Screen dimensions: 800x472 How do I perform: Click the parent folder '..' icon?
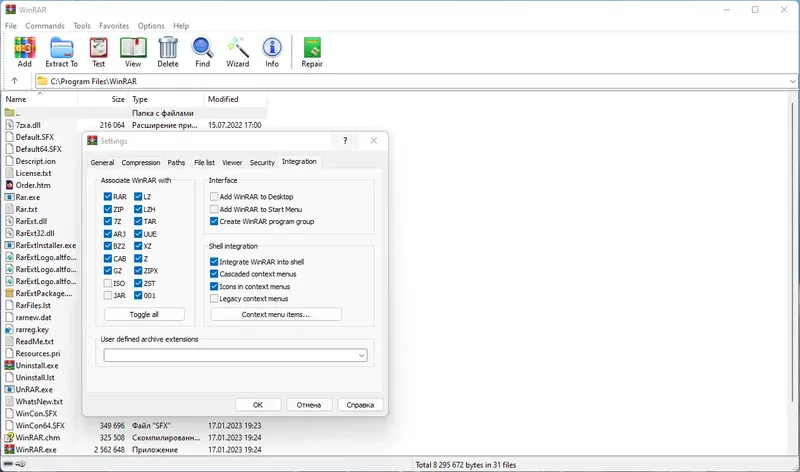(9, 113)
